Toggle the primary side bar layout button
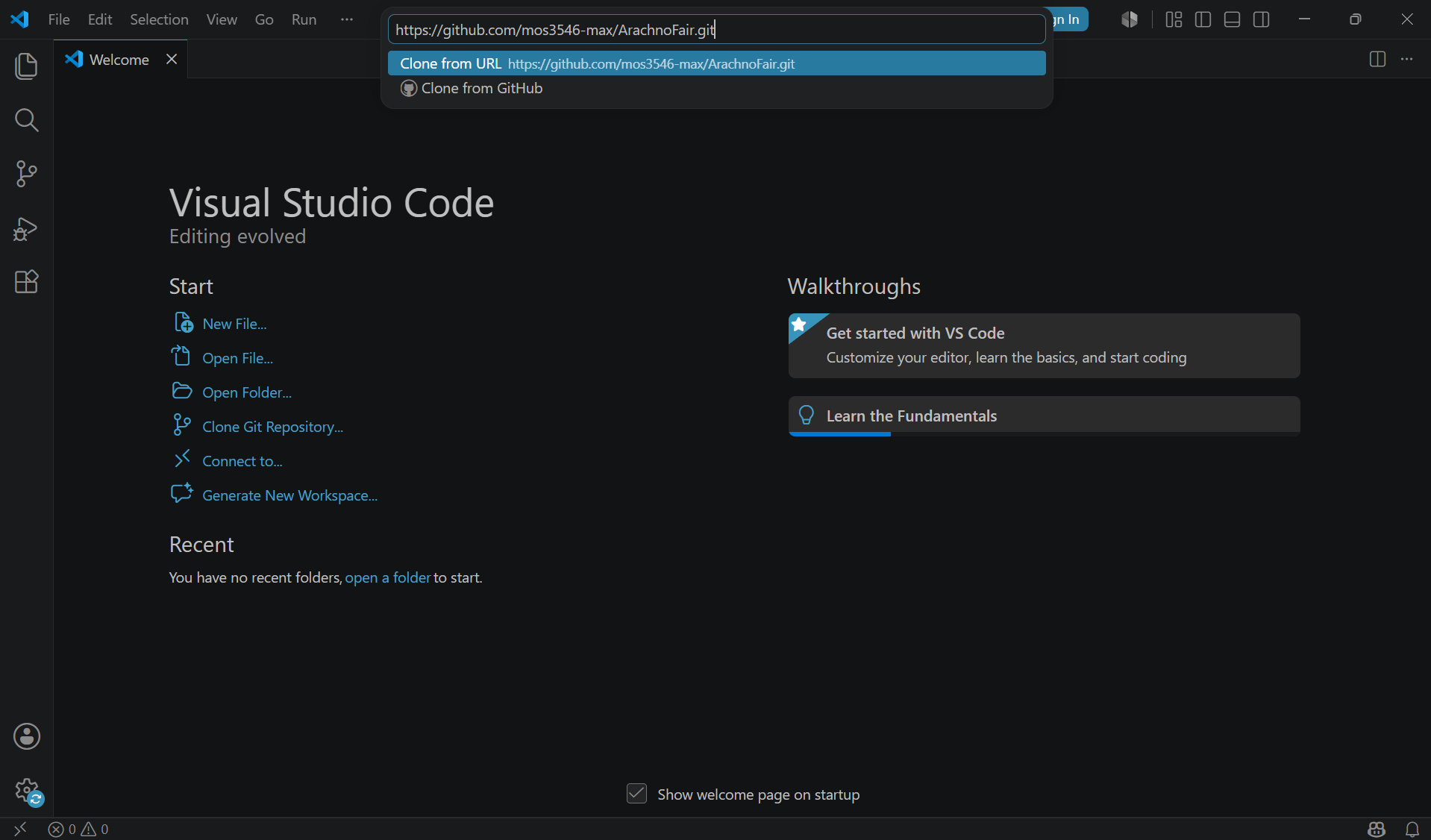Screen dimensions: 1431x840 click(x=1203, y=19)
